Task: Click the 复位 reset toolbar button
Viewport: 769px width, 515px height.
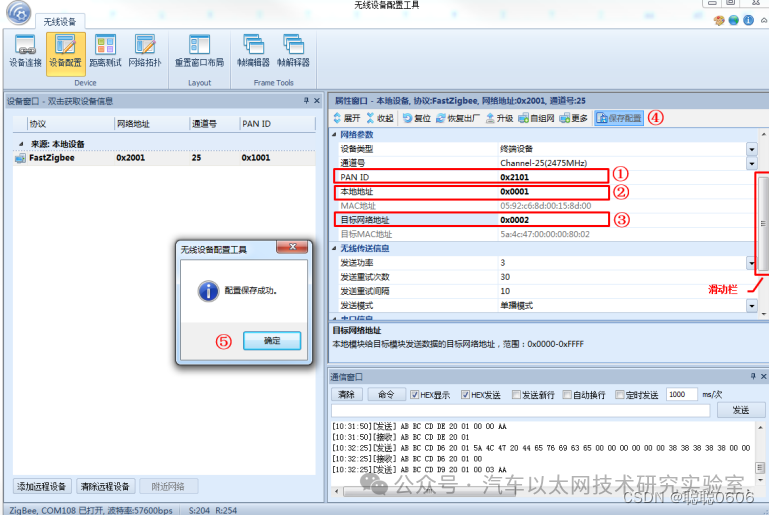Action: 417,118
